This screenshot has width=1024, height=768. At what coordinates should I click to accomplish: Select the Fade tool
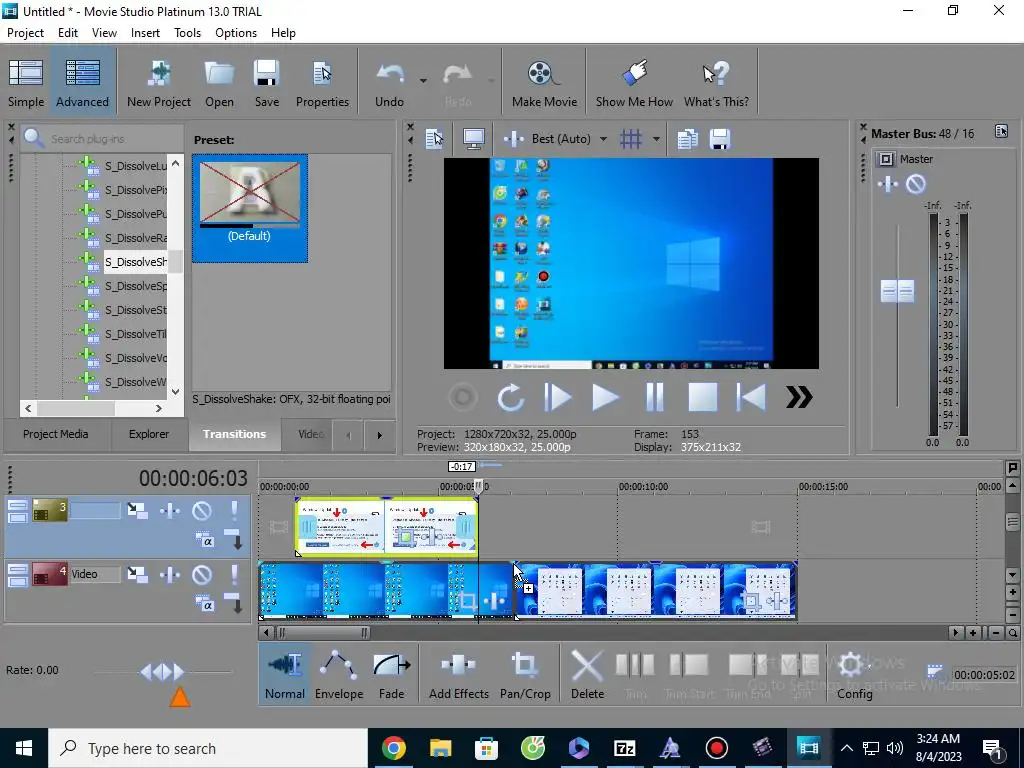click(391, 675)
